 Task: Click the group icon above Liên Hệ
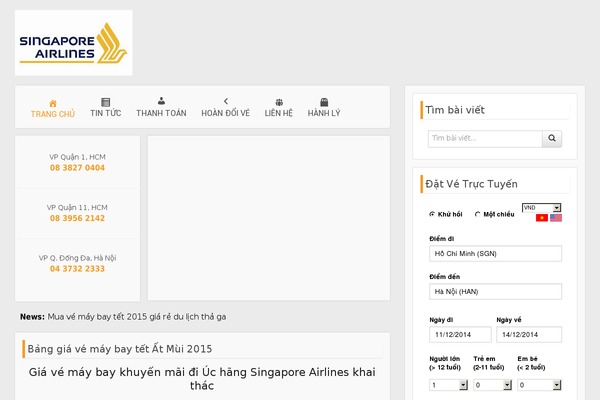coord(279,102)
